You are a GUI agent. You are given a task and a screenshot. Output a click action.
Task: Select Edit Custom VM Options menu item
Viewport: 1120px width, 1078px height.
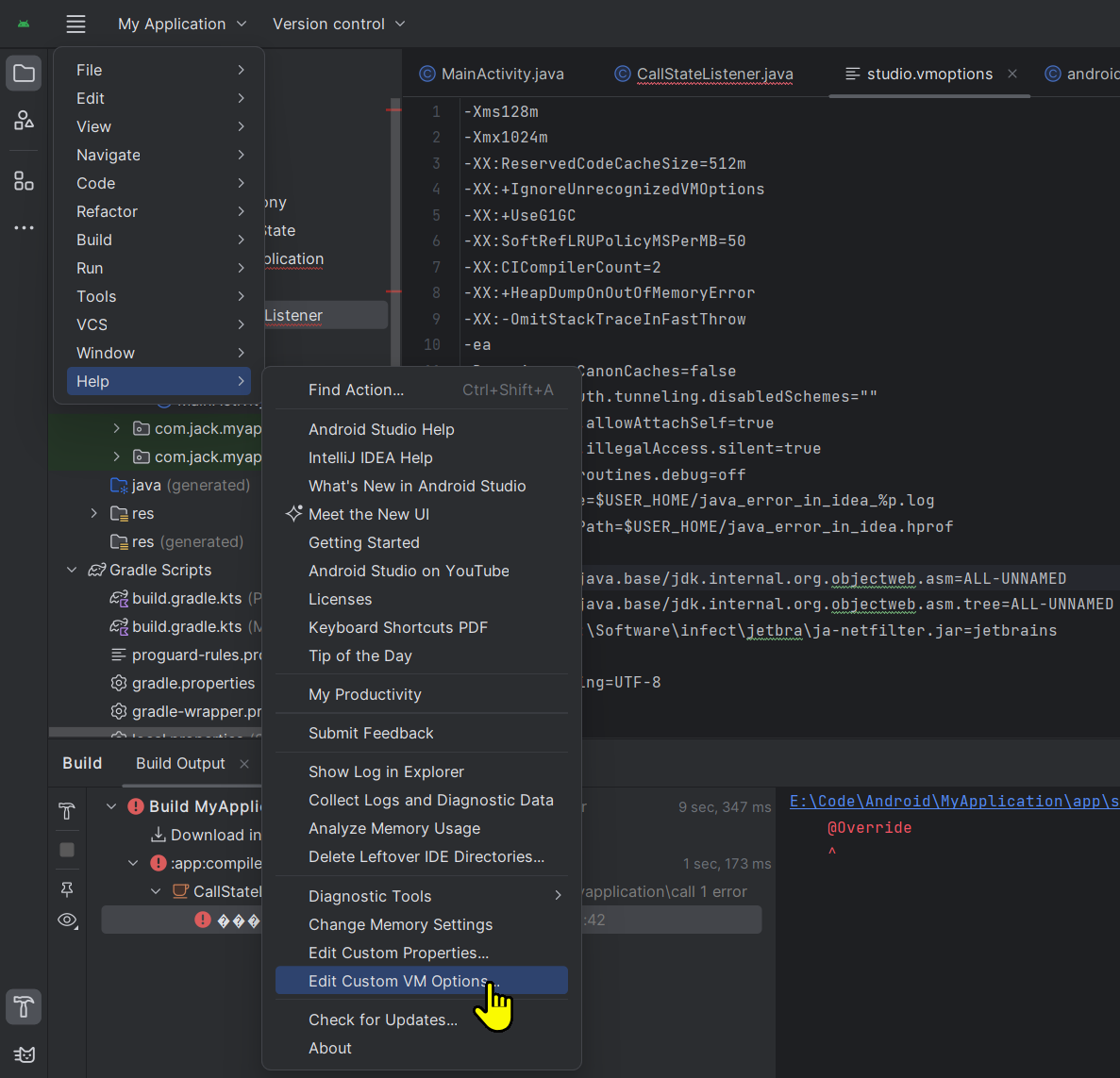(422, 981)
